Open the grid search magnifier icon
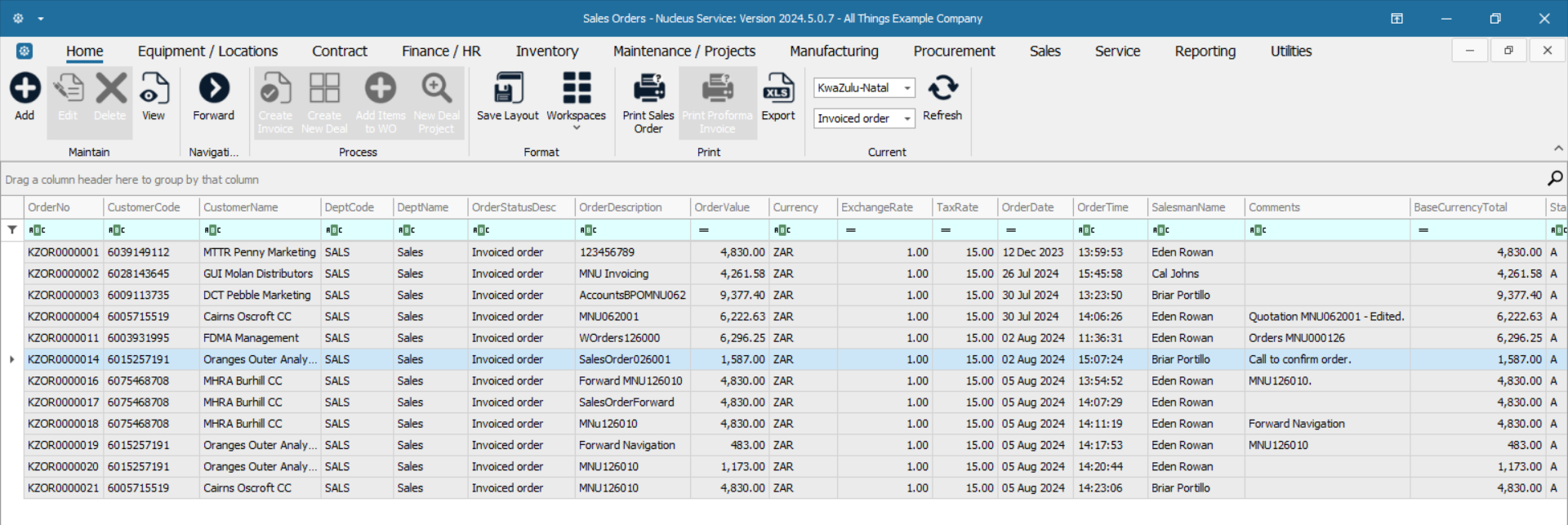Screen dimensions: 1568x525 [1554, 179]
